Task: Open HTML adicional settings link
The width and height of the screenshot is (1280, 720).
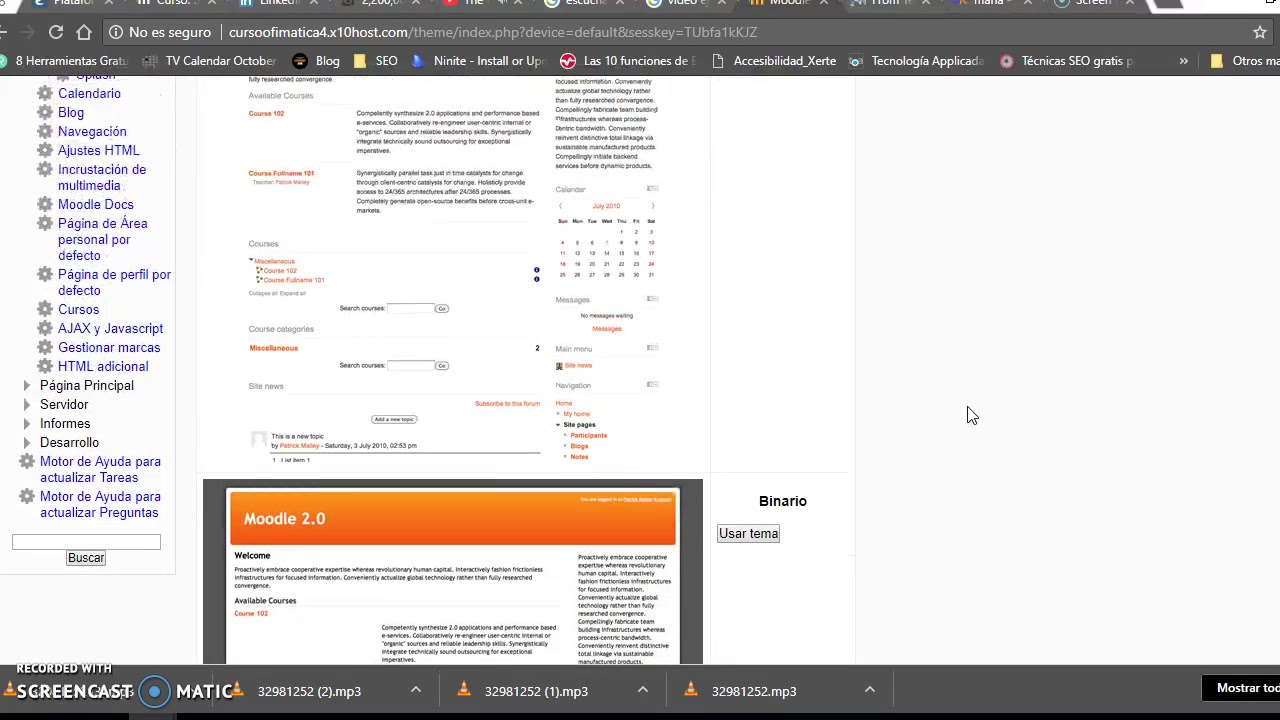Action: pos(103,366)
